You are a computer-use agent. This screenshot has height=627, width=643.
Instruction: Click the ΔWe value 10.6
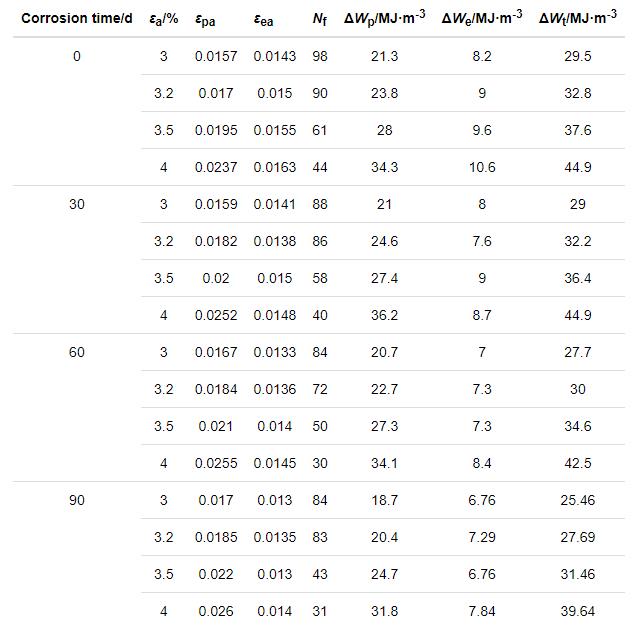click(481, 167)
